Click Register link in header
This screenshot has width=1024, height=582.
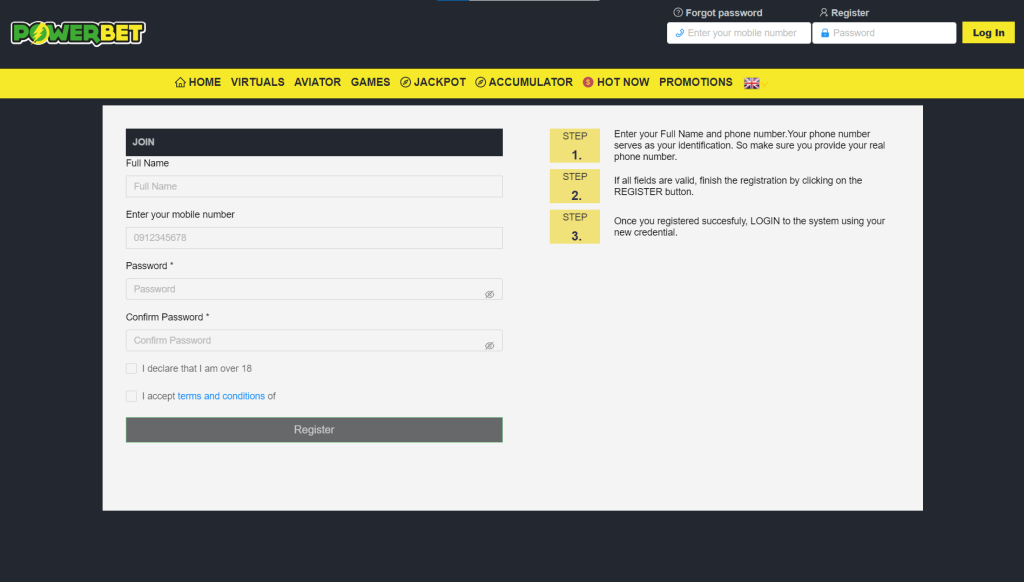coord(844,12)
